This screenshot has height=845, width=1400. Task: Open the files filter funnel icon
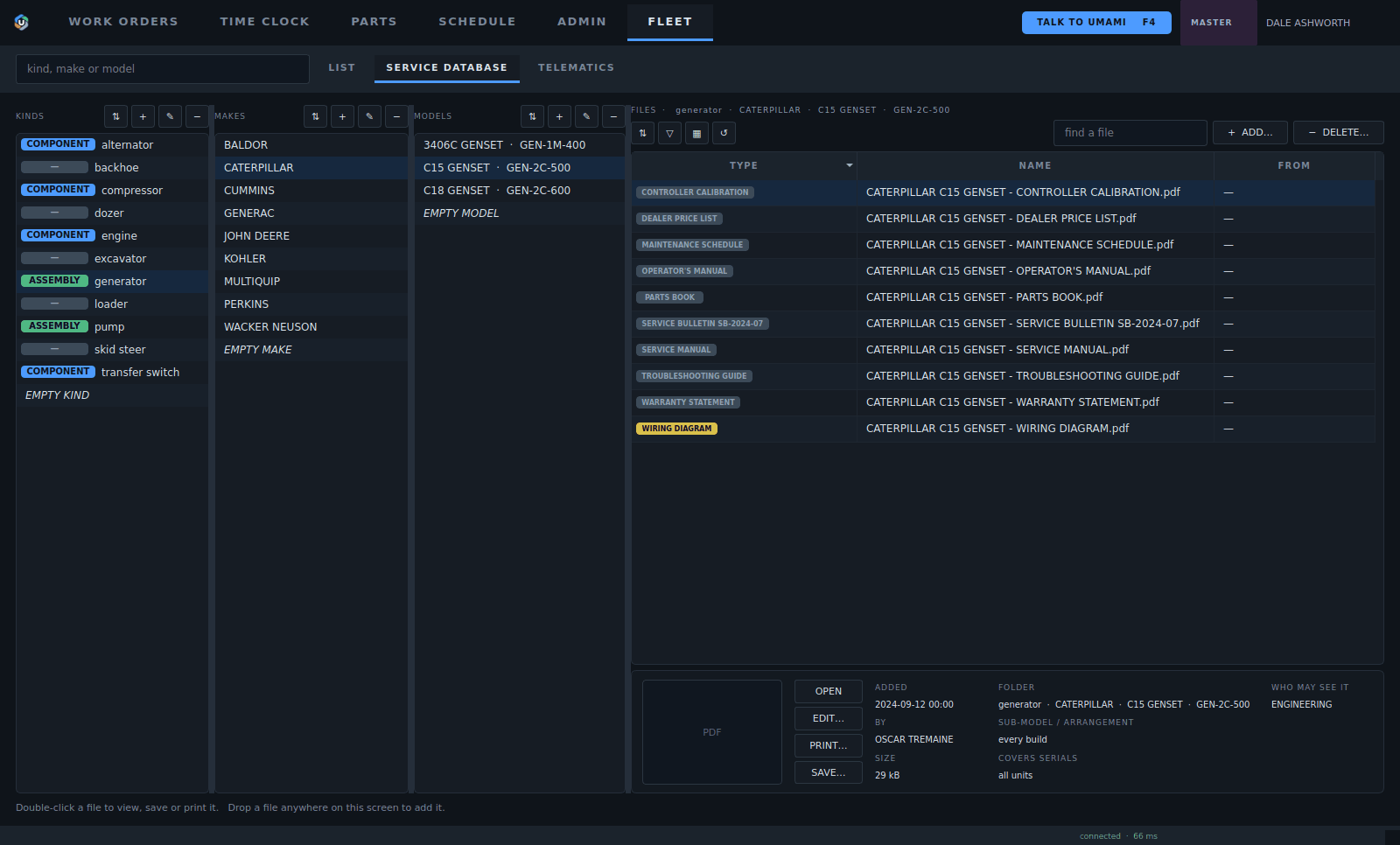[669, 133]
